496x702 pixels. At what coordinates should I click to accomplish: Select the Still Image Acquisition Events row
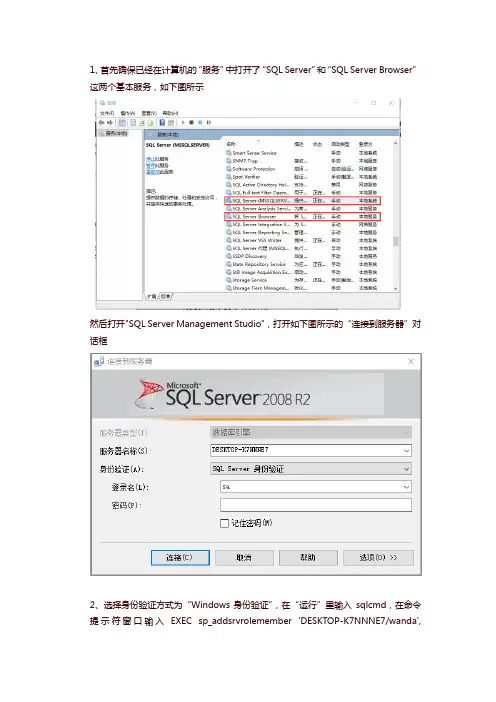tap(302, 272)
